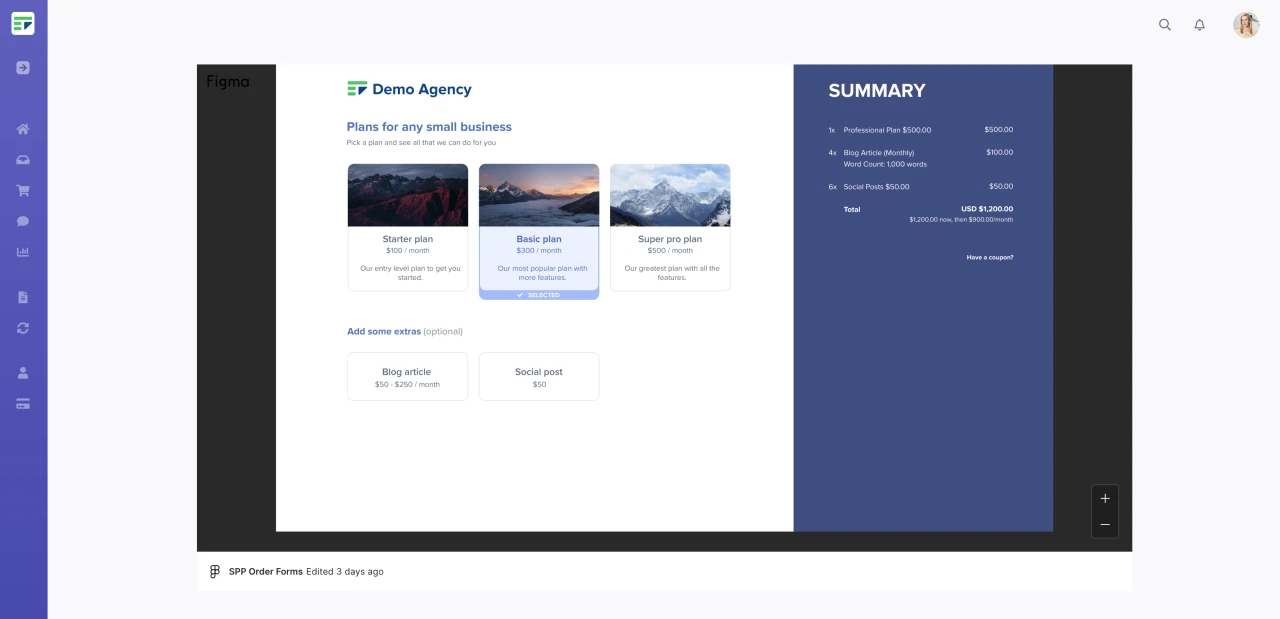Select the Super pro plan card
1280x619 pixels.
(670, 228)
